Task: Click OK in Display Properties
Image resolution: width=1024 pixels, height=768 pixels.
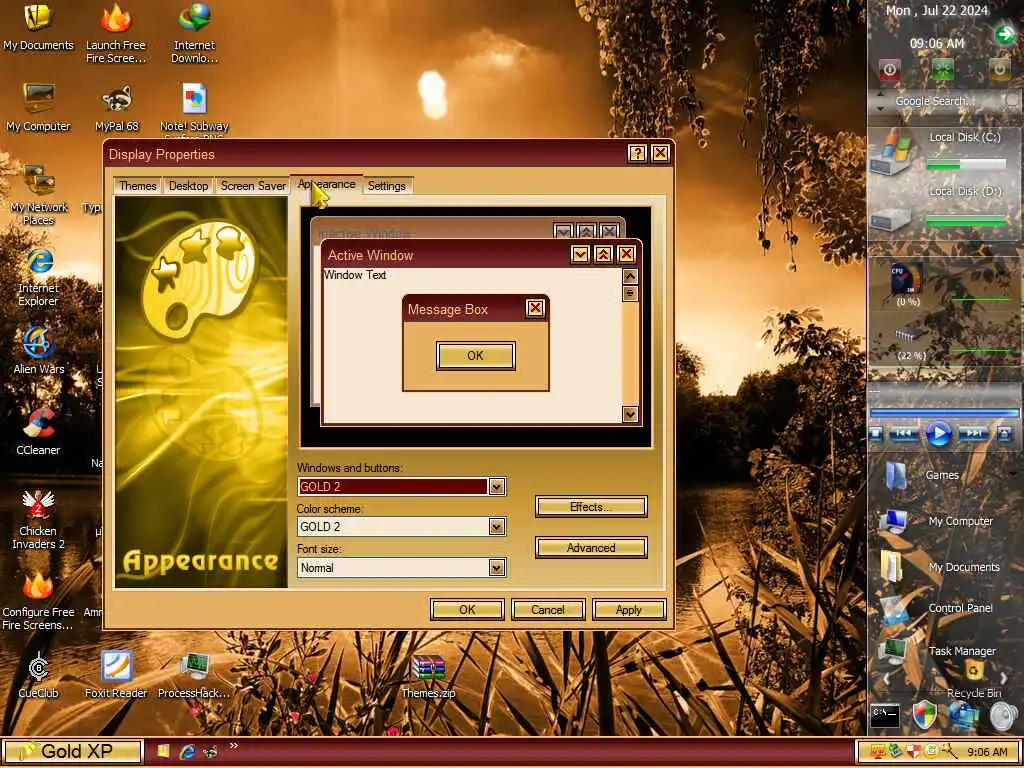Action: point(467,610)
